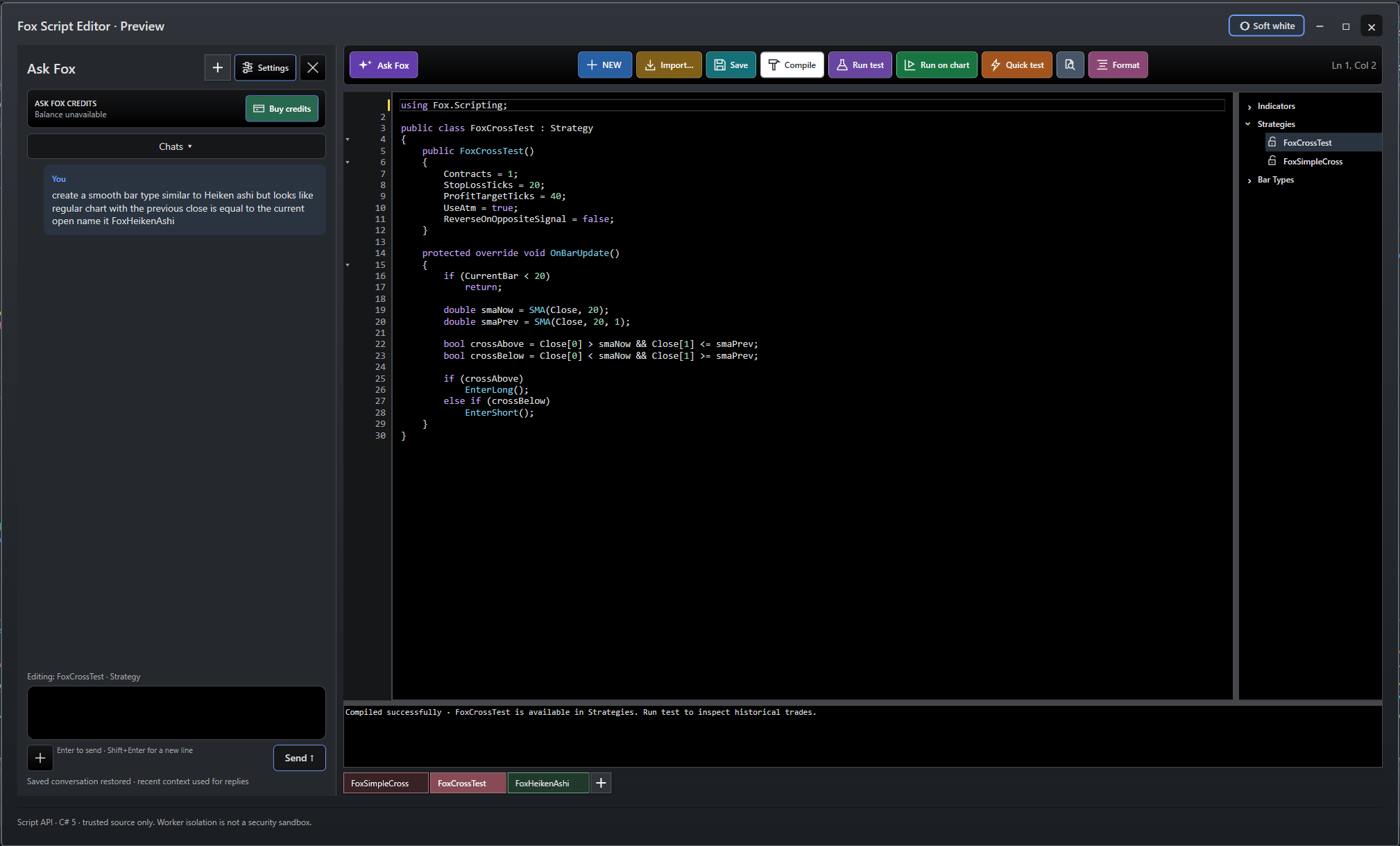The height and width of the screenshot is (846, 1400).
Task: Click the Run test button
Action: click(860, 65)
